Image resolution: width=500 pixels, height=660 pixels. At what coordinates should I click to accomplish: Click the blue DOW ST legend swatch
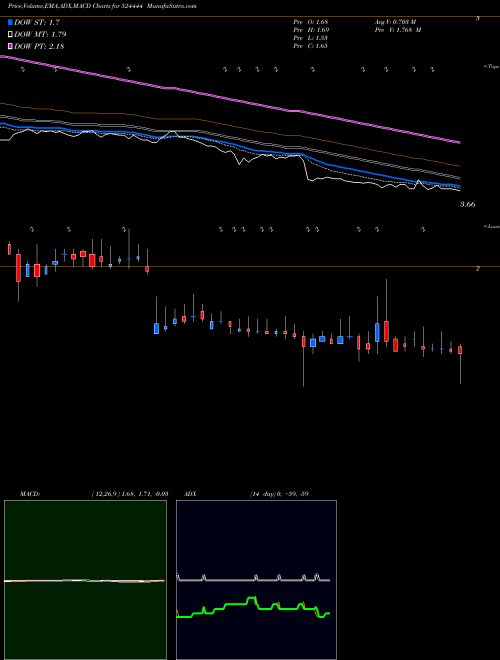[x=10, y=22]
